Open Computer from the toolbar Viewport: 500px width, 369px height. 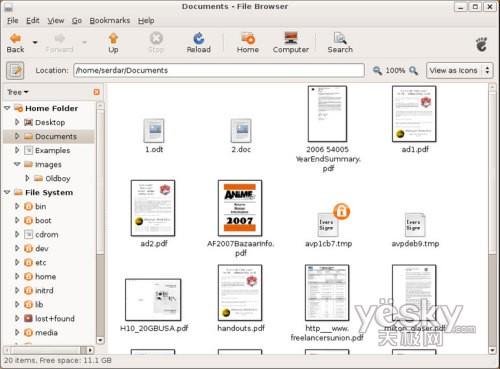pyautogui.click(x=291, y=43)
